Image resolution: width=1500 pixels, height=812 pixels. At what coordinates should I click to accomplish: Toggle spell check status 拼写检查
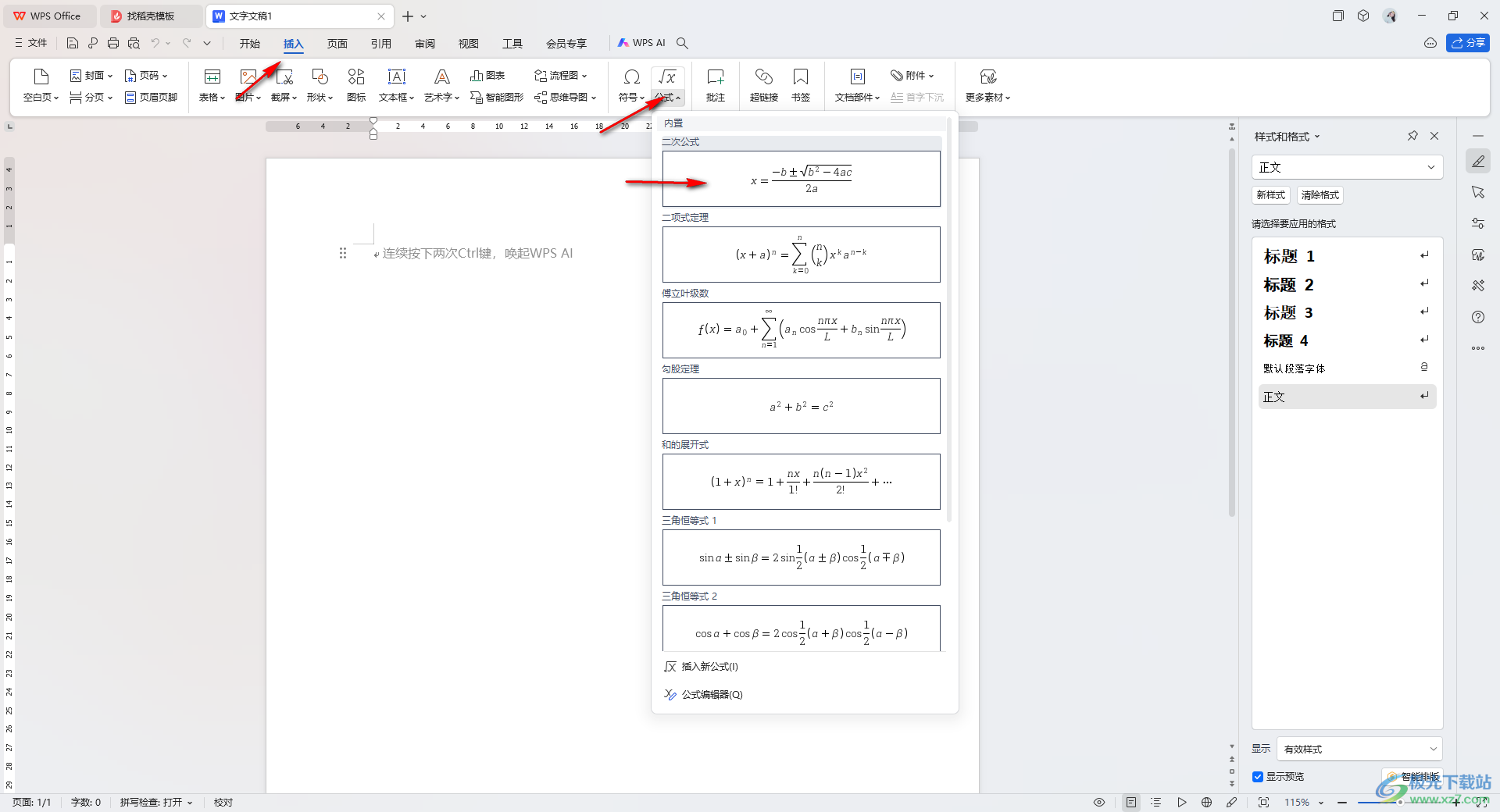[x=155, y=803]
